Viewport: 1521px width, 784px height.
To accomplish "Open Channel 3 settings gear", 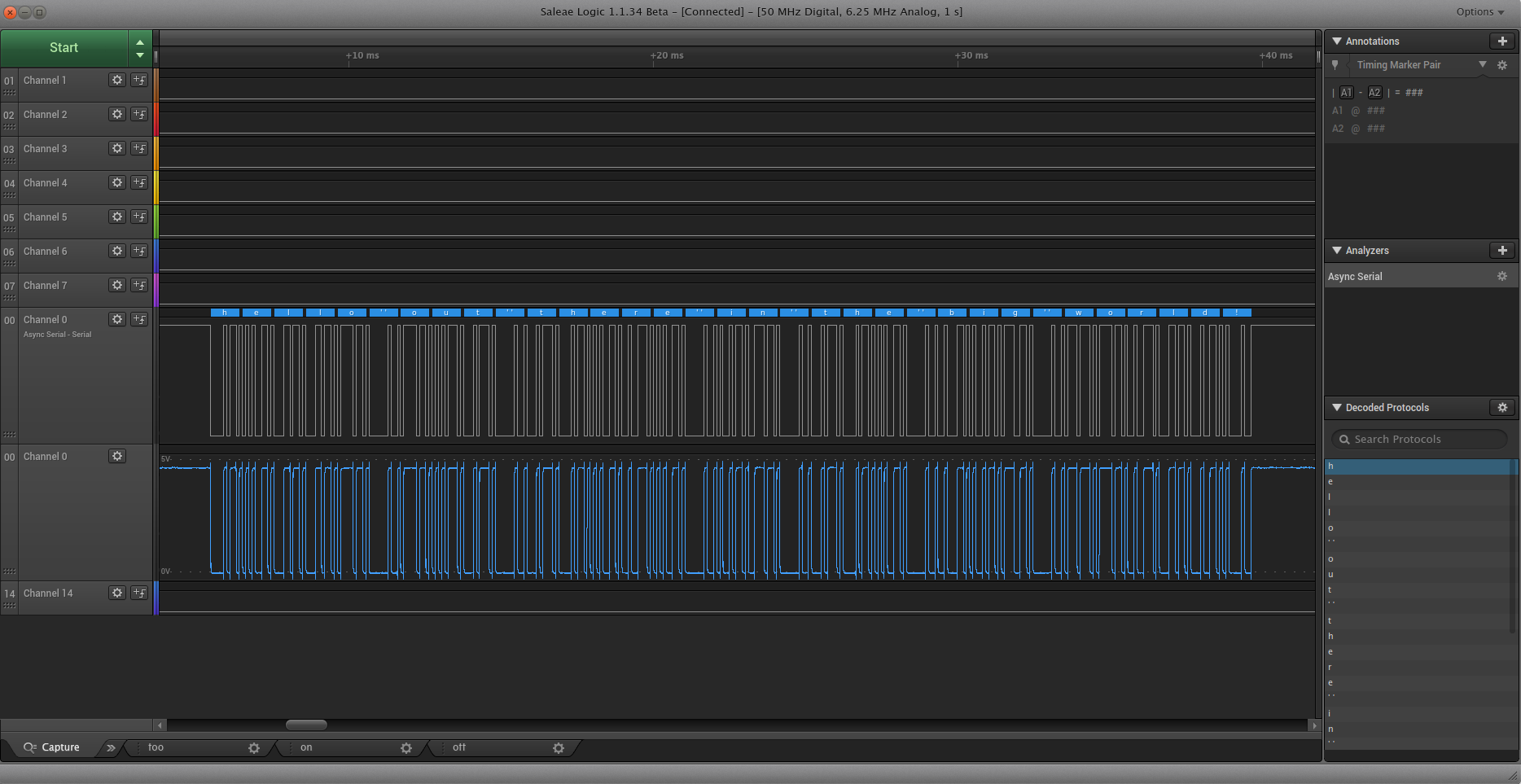I will [117, 148].
